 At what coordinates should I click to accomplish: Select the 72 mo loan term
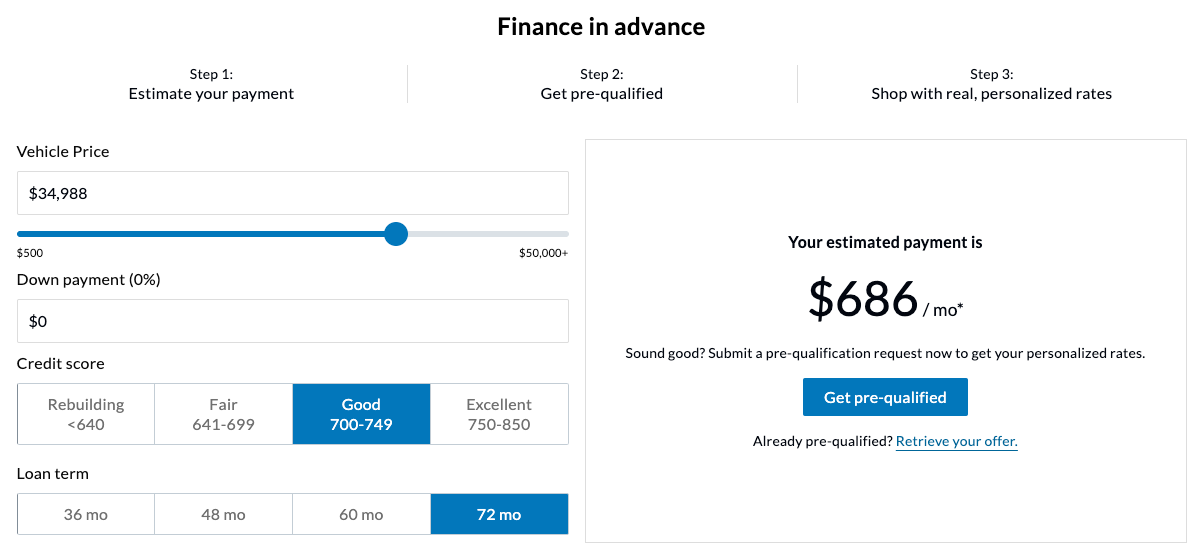(x=499, y=514)
